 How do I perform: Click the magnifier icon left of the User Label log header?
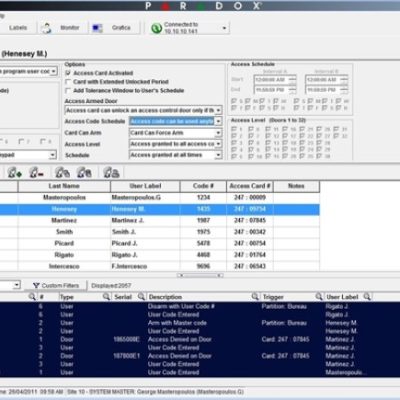[x=319, y=296]
